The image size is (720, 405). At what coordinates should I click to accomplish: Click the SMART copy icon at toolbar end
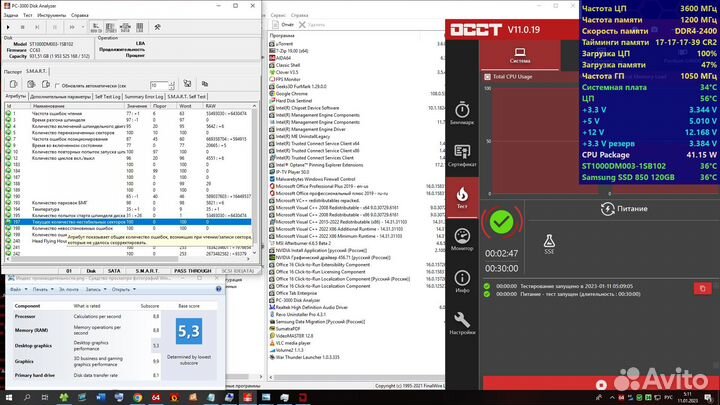[205, 84]
